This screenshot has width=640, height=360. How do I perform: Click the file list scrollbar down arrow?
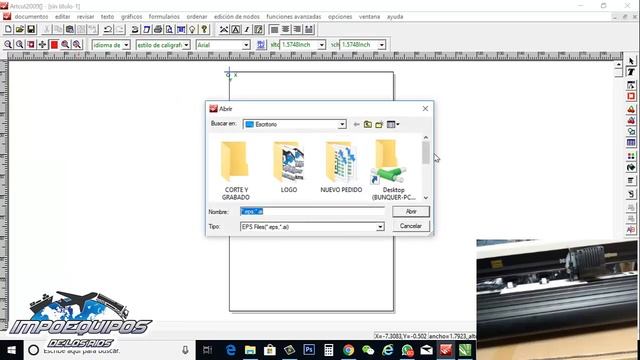(x=426, y=198)
